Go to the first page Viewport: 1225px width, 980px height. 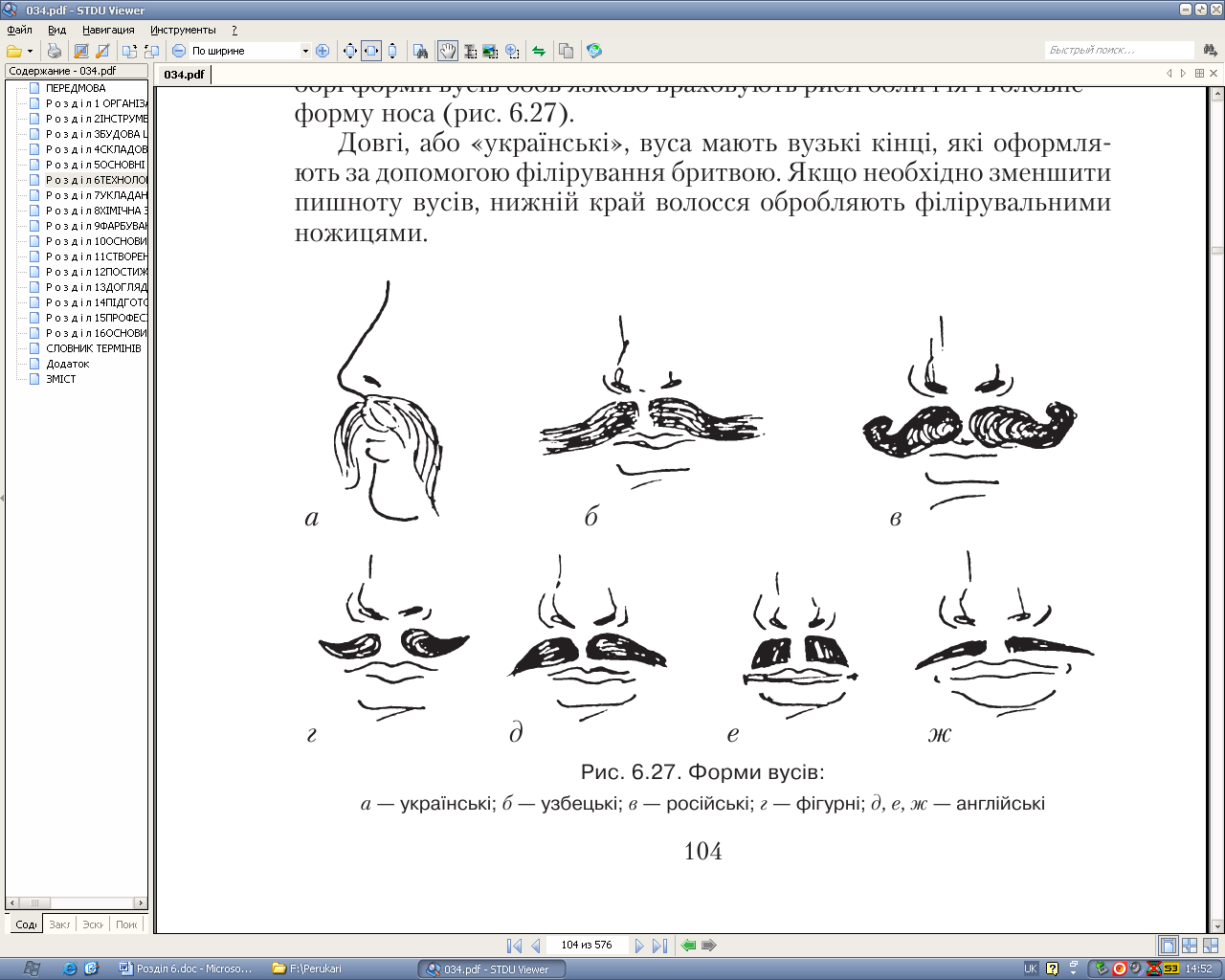[x=514, y=946]
